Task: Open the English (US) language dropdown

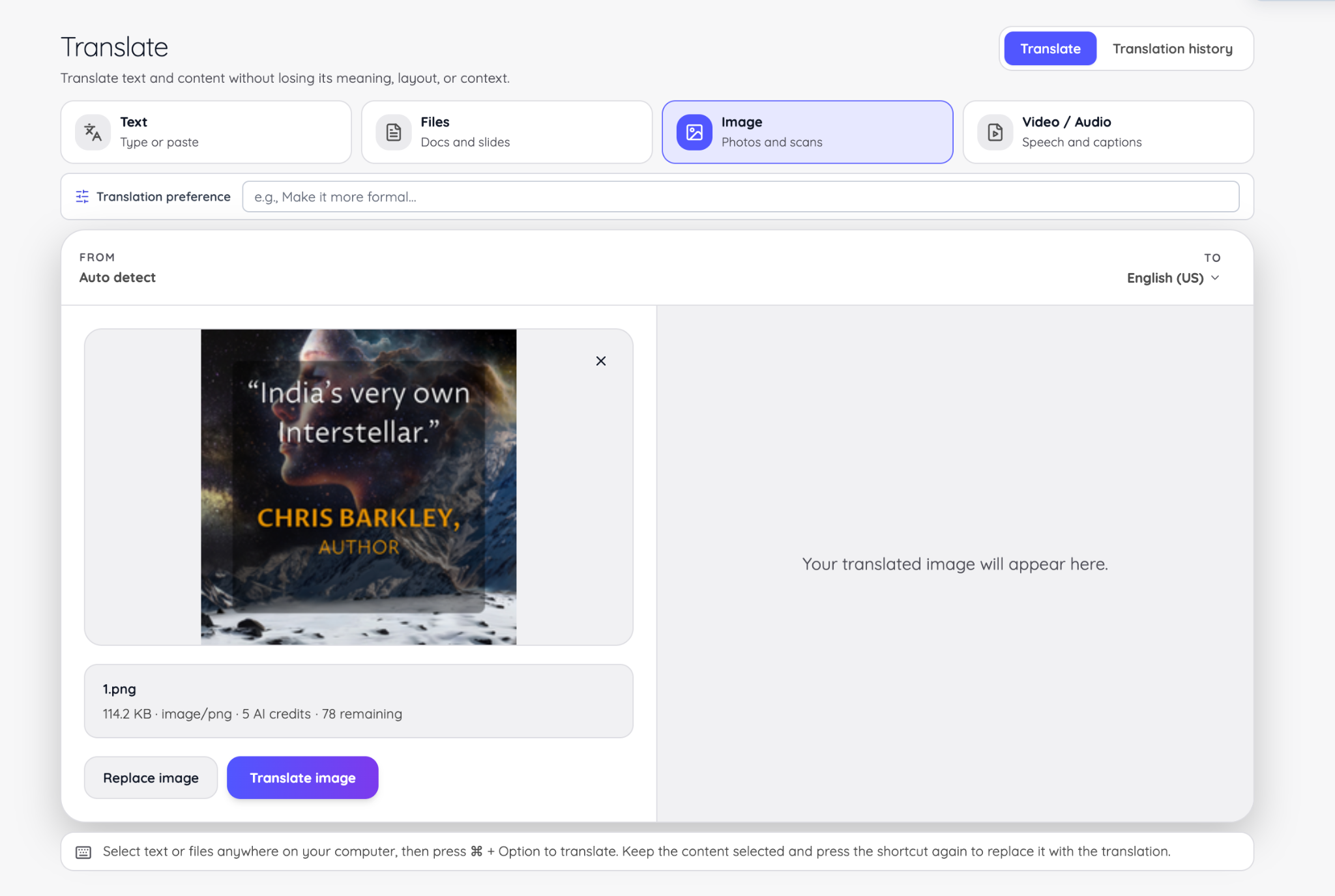Action: 1173,278
